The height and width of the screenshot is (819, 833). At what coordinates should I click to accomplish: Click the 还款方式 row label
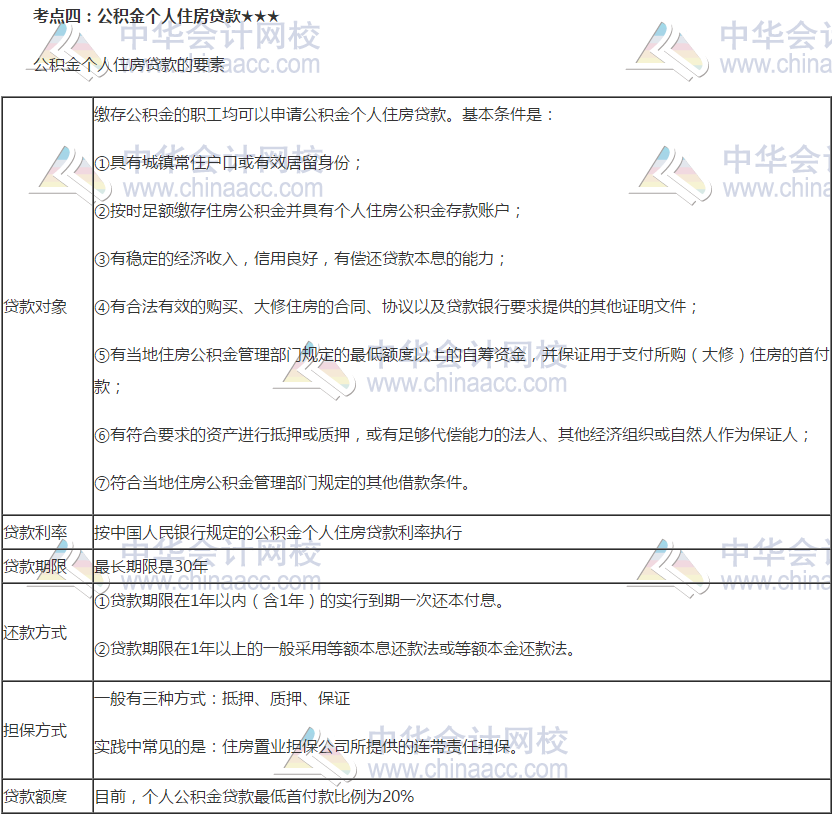pyautogui.click(x=36, y=632)
